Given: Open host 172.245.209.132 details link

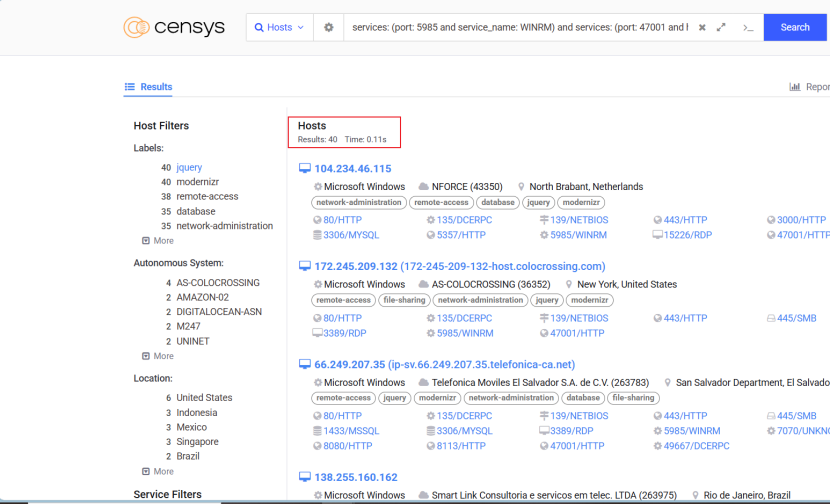Looking at the screenshot, I should [x=459, y=267].
